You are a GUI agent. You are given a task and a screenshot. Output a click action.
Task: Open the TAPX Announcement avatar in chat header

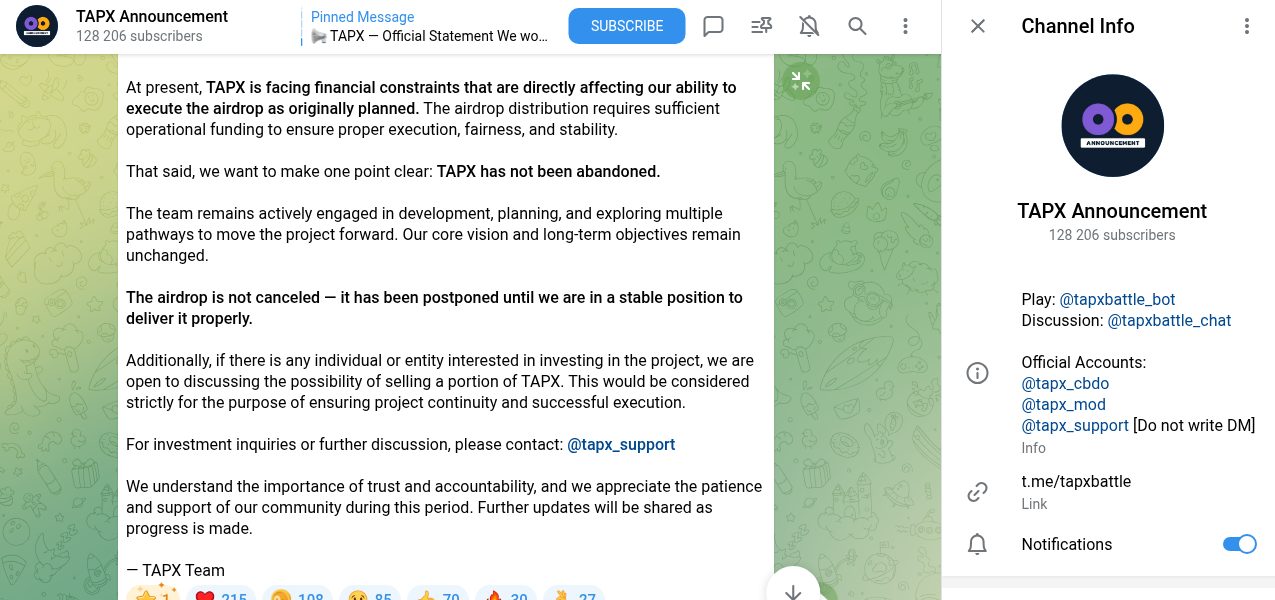coord(37,26)
